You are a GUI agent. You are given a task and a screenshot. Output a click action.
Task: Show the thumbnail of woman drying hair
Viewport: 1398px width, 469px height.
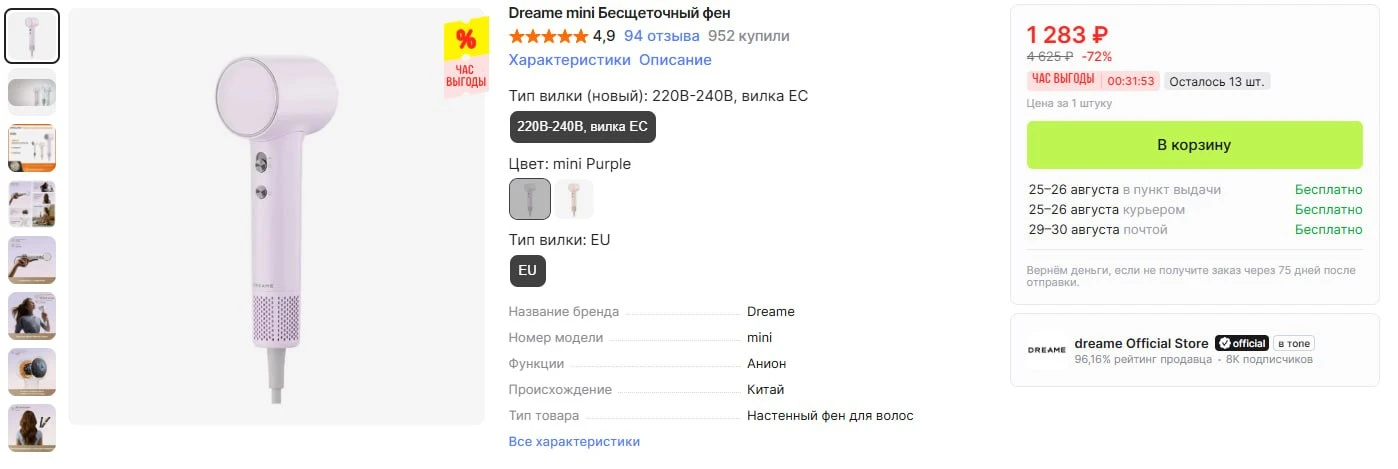click(32, 316)
